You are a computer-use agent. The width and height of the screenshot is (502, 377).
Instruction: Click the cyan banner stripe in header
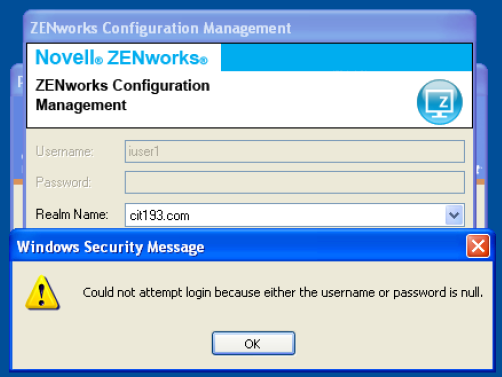coord(346,57)
